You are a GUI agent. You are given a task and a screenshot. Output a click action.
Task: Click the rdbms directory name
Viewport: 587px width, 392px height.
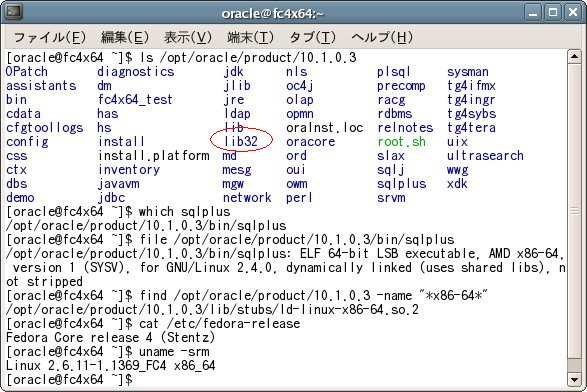pyautogui.click(x=395, y=114)
